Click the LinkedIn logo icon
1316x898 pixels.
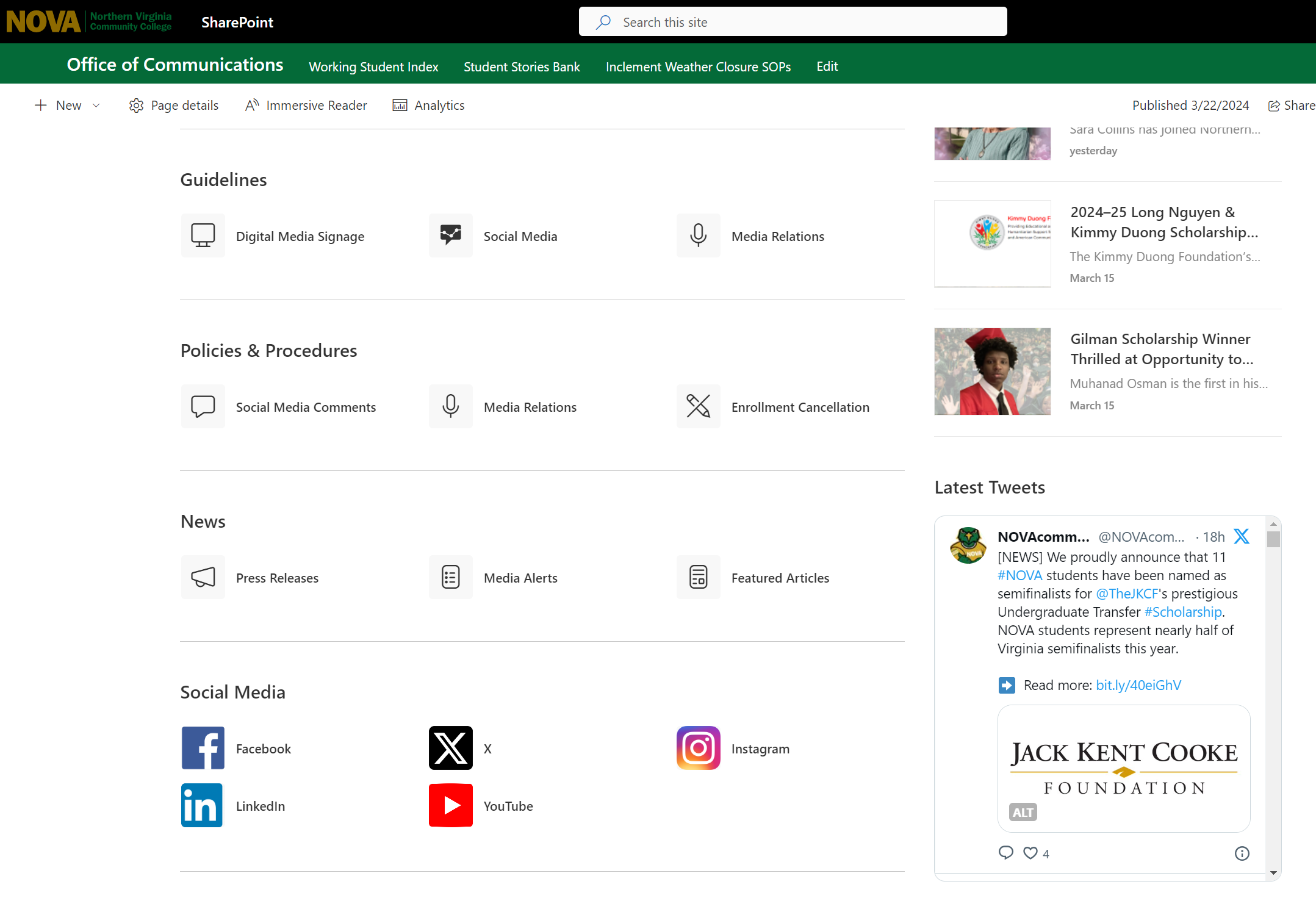pos(203,805)
